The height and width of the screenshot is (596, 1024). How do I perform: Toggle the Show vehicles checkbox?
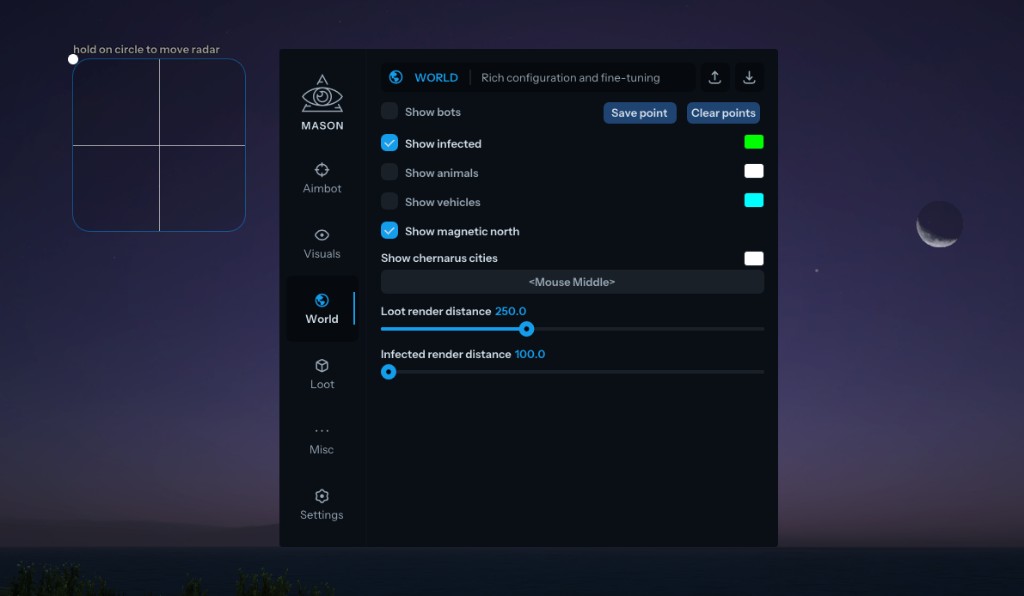390,201
